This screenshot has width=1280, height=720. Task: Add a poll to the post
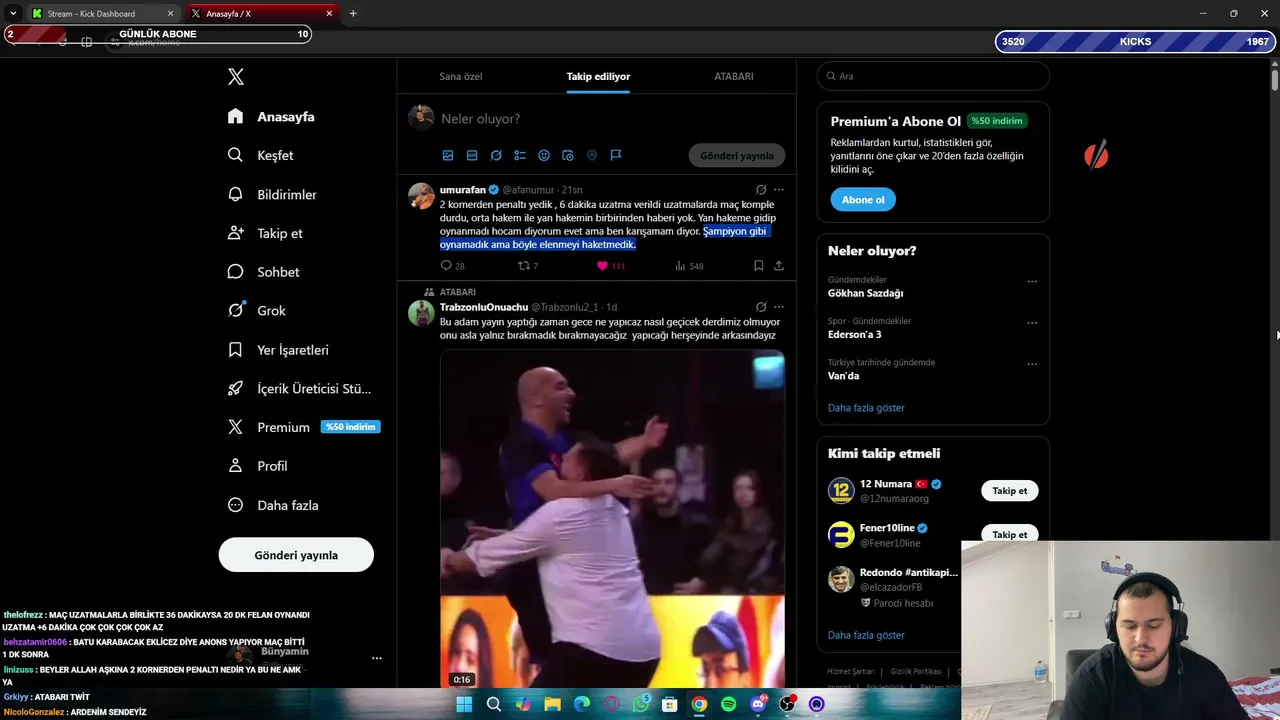pos(520,155)
